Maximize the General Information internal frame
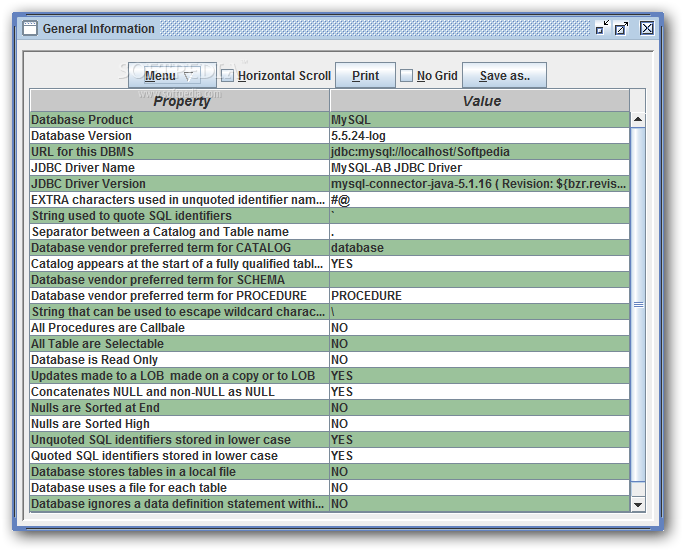Screen dimensions: 684x551 (x=621, y=28)
